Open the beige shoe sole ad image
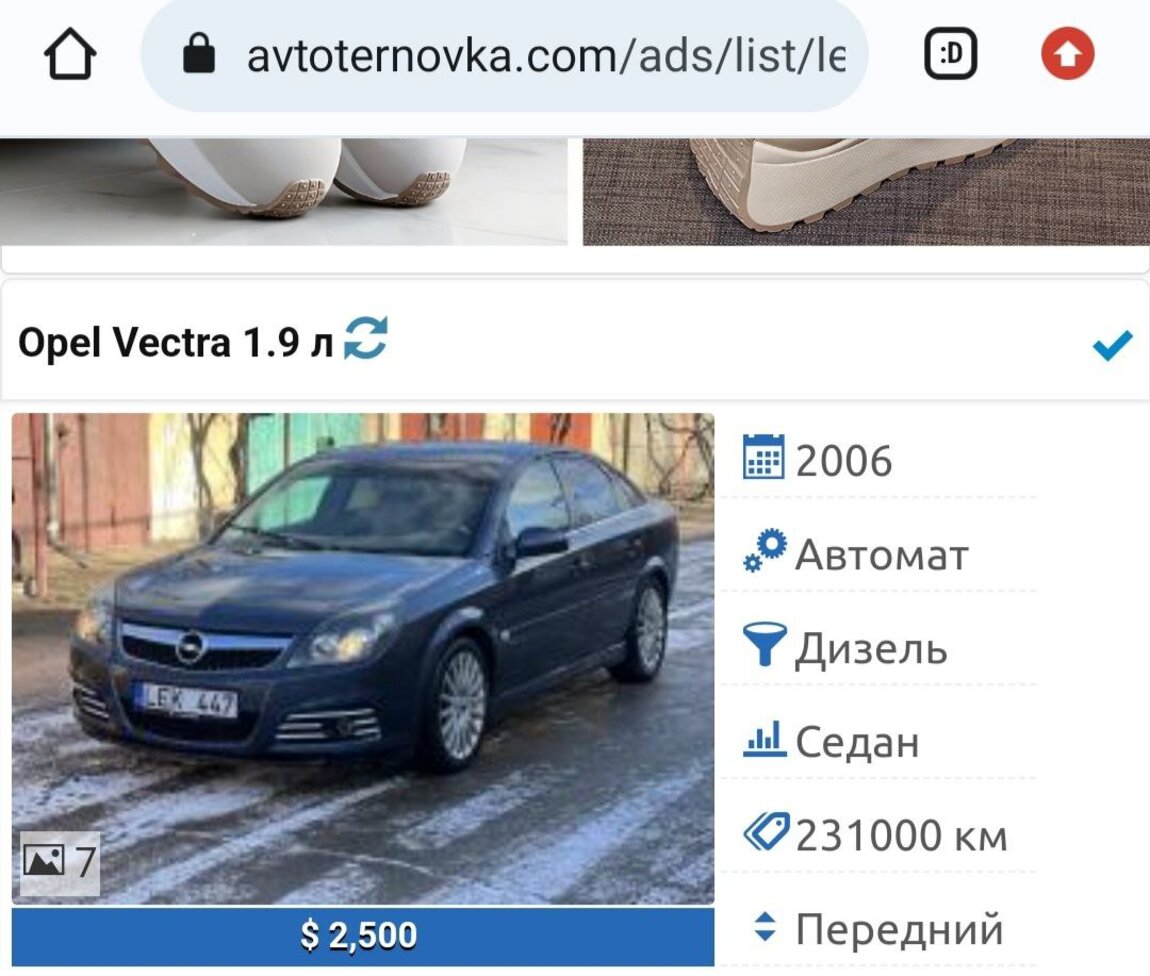1150x976 pixels. tap(866, 191)
